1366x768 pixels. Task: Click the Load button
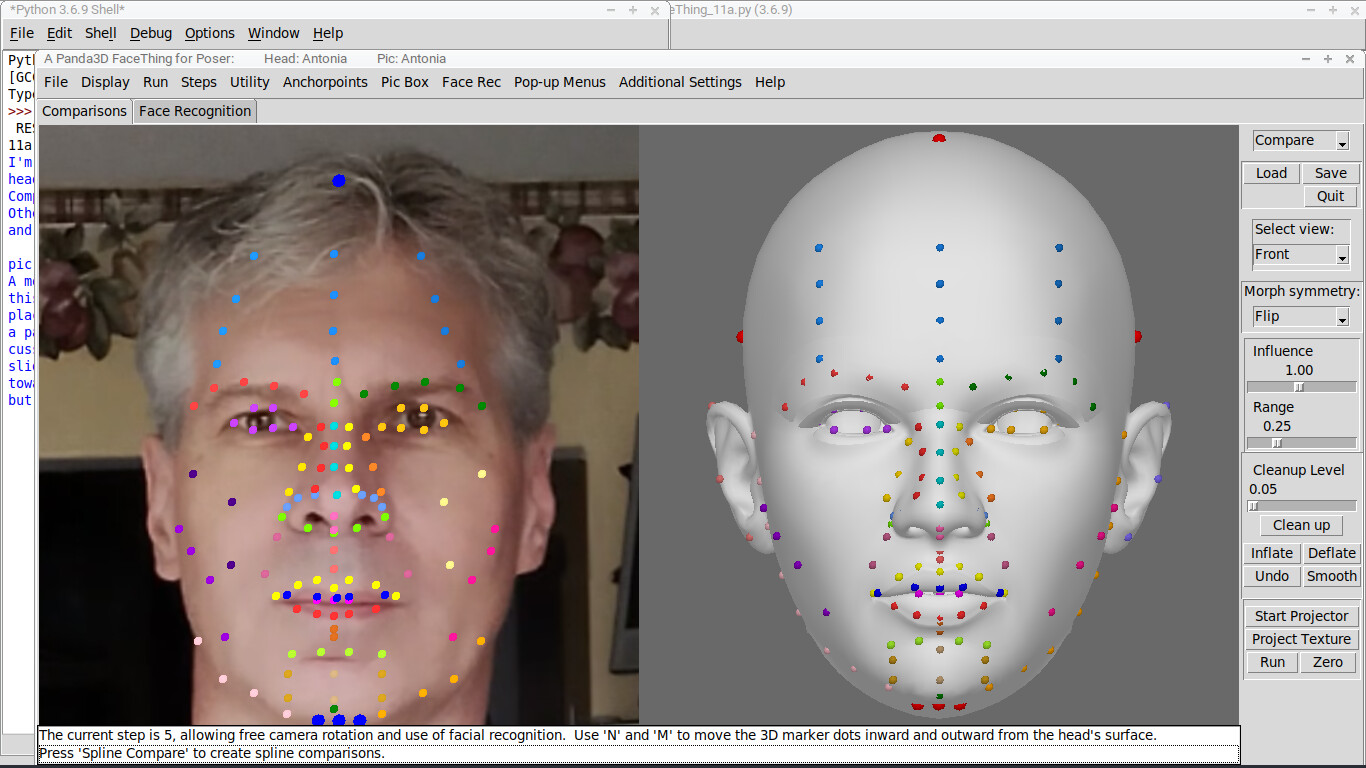(x=1271, y=173)
